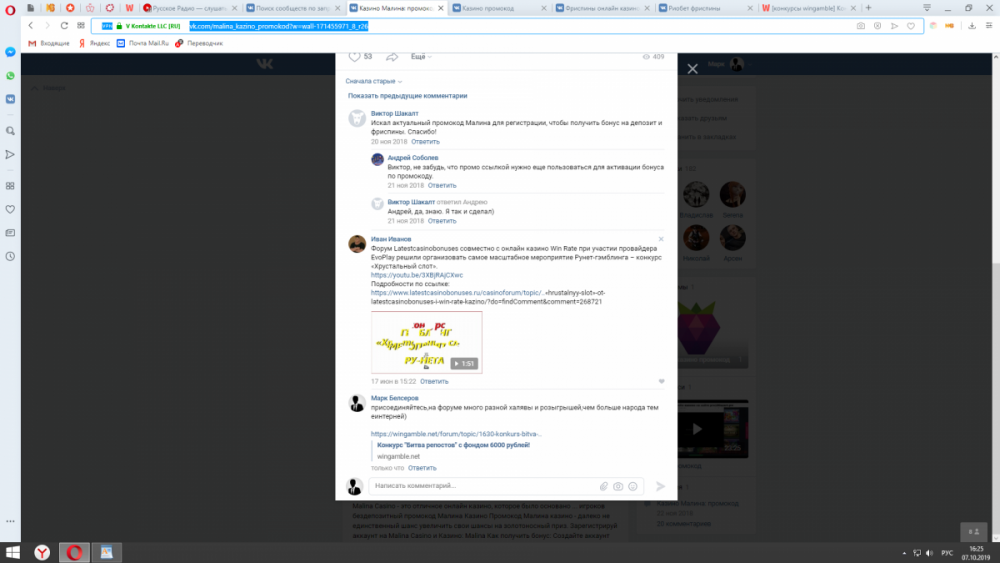Open the youtu.be video link

(x=417, y=275)
